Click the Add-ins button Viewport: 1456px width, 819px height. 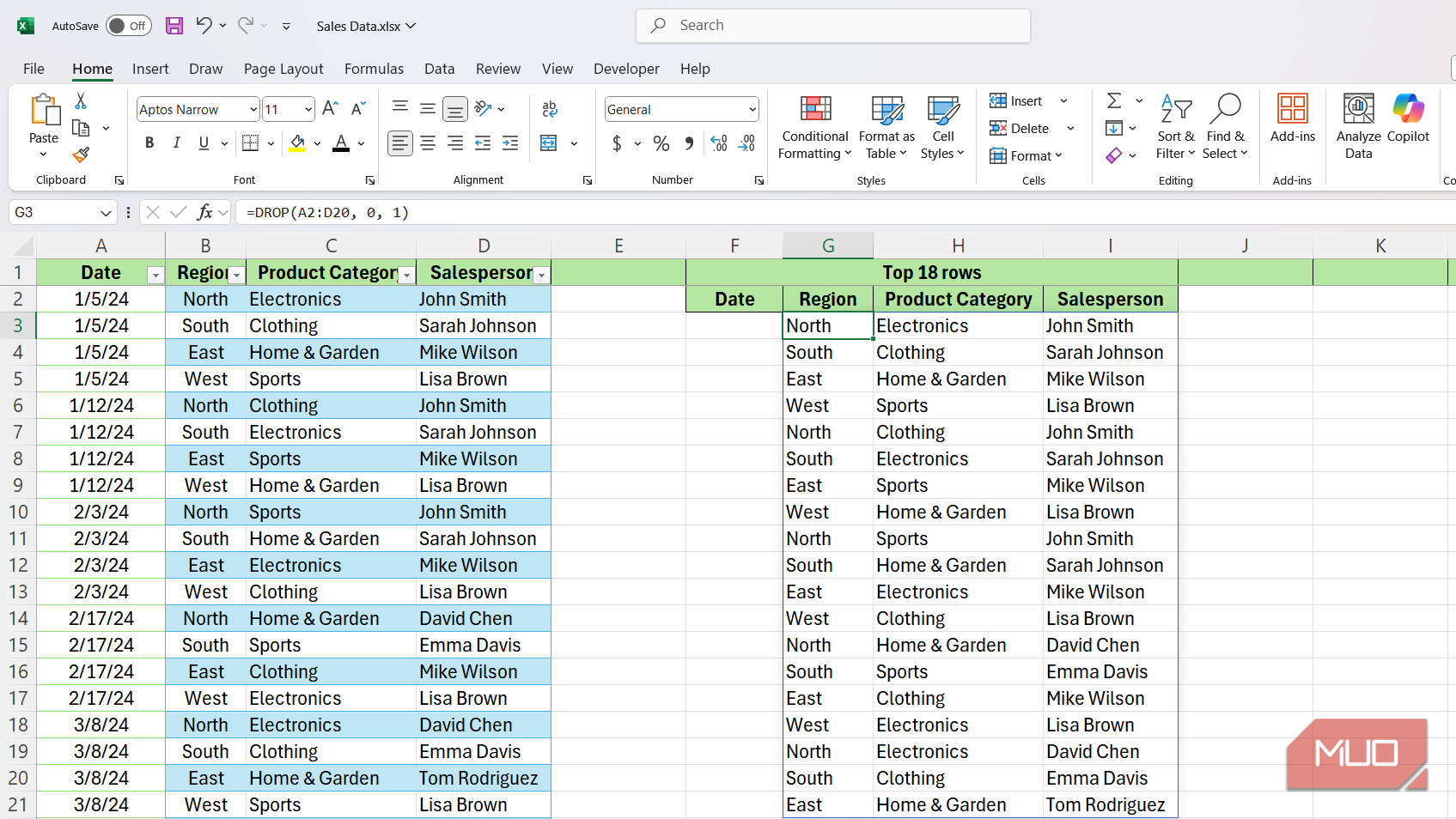pyautogui.click(x=1292, y=118)
